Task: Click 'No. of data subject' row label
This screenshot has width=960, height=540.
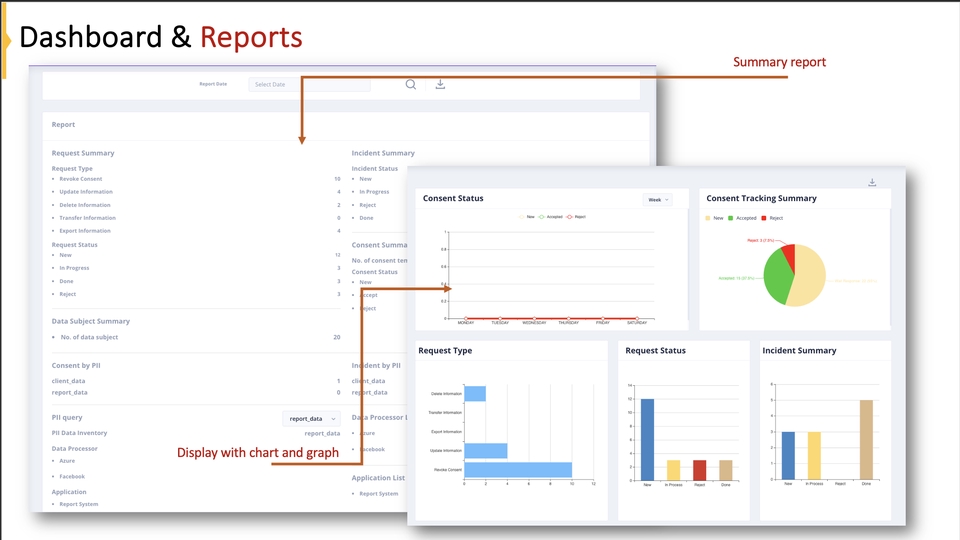Action: pyautogui.click(x=89, y=337)
